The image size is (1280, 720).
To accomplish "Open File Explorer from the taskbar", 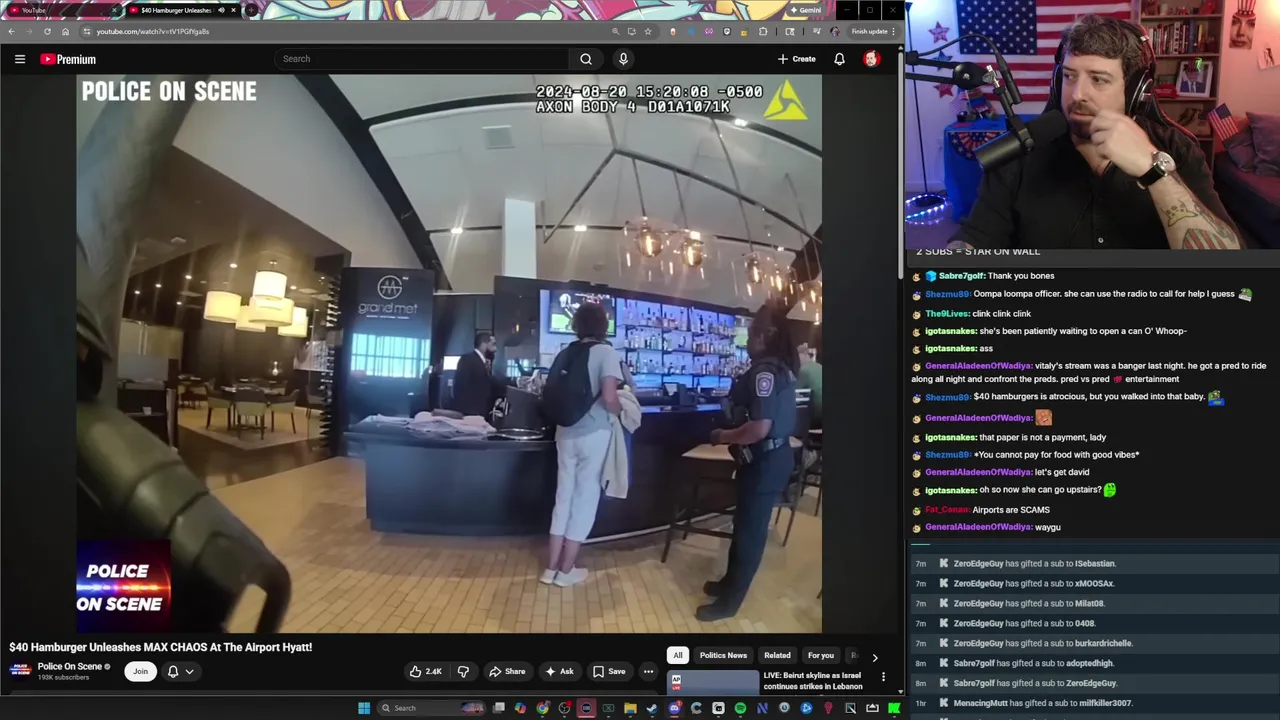I will coord(630,708).
